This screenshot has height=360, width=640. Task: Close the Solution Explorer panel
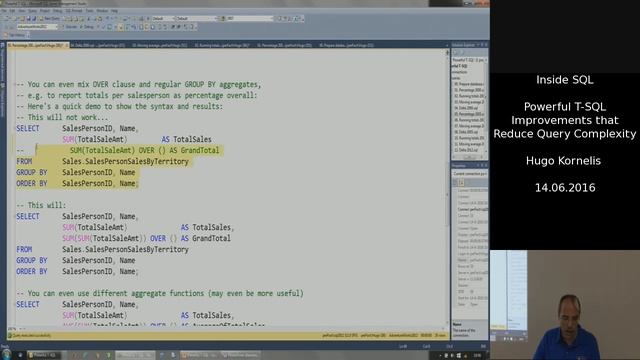(486, 44)
